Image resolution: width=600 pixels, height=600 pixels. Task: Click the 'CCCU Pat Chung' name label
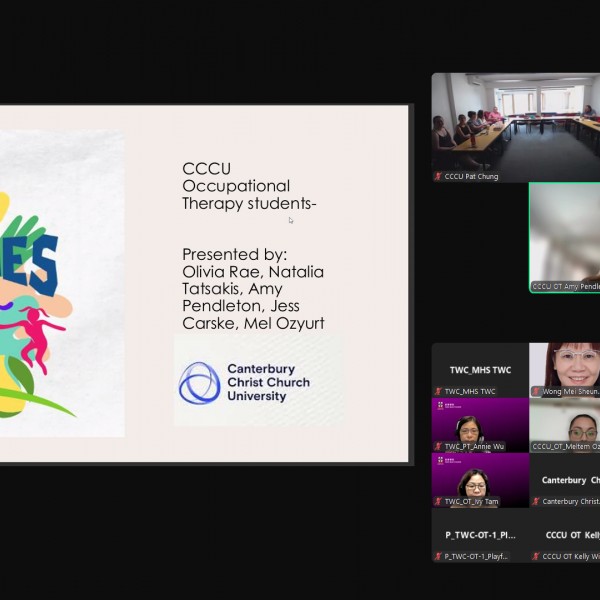tap(471, 176)
